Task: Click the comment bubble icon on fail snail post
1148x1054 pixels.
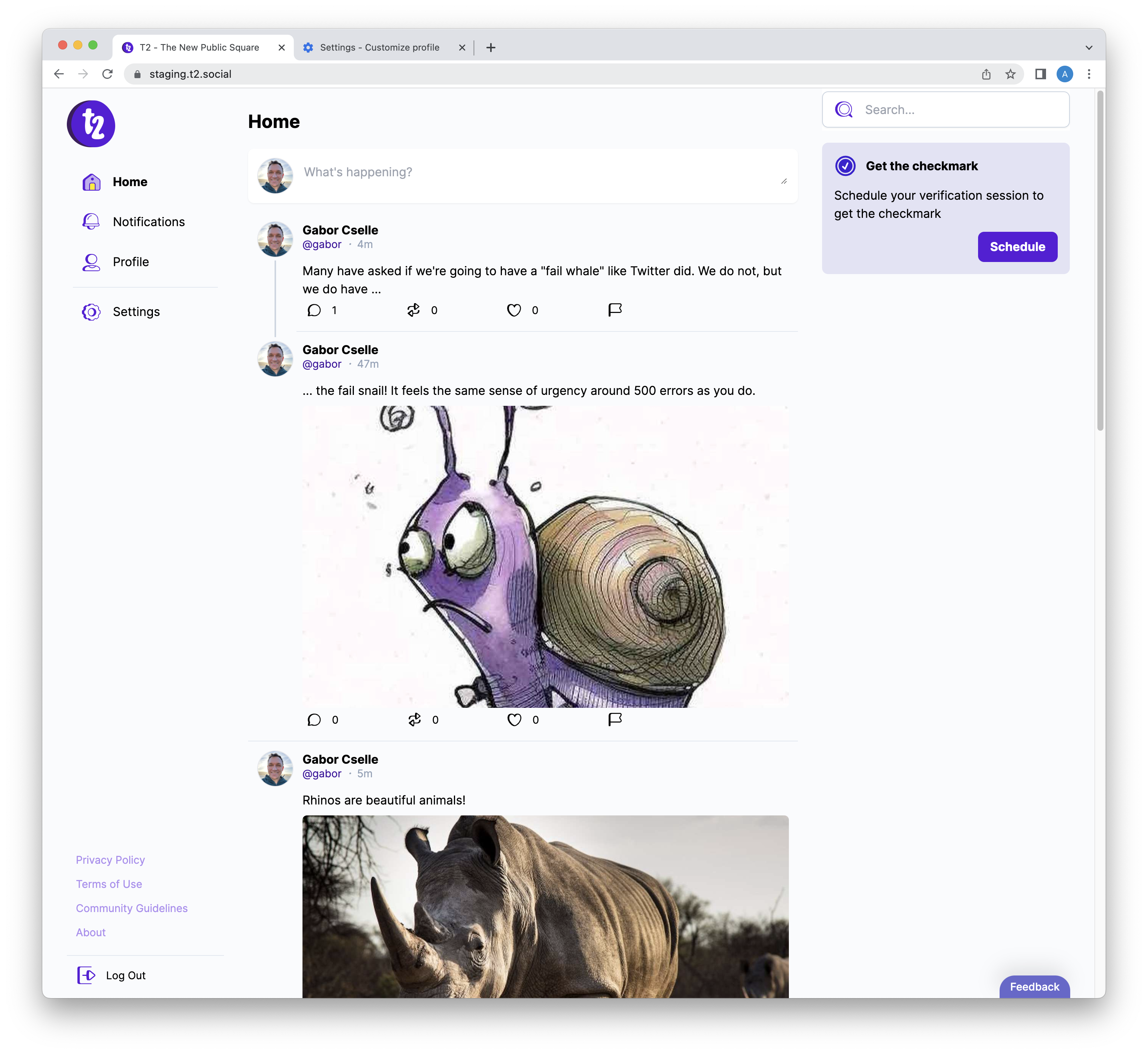Action: (x=314, y=719)
